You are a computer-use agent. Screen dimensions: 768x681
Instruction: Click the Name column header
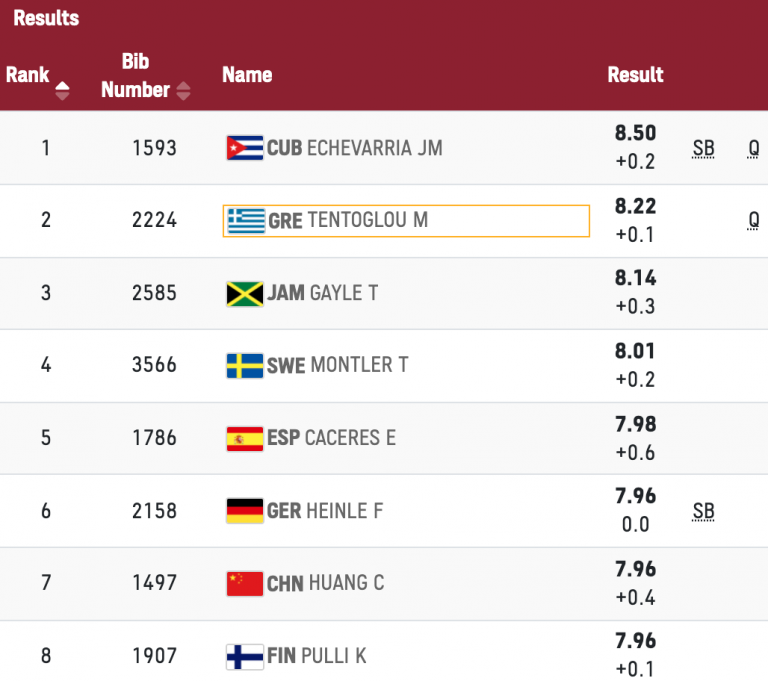(x=247, y=75)
